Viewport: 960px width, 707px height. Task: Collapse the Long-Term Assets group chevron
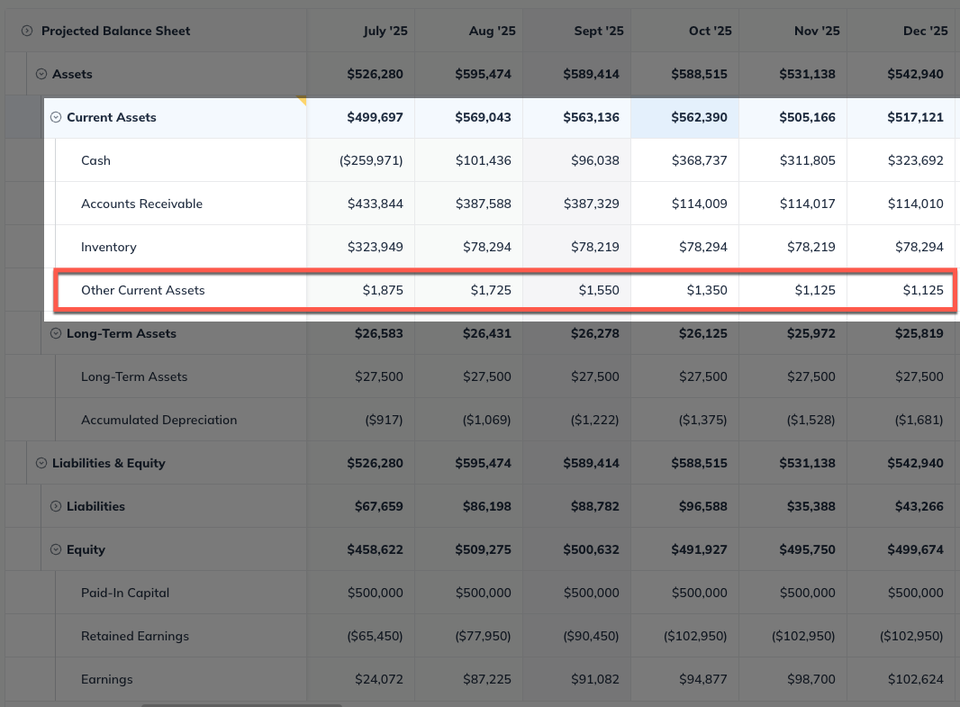56,334
